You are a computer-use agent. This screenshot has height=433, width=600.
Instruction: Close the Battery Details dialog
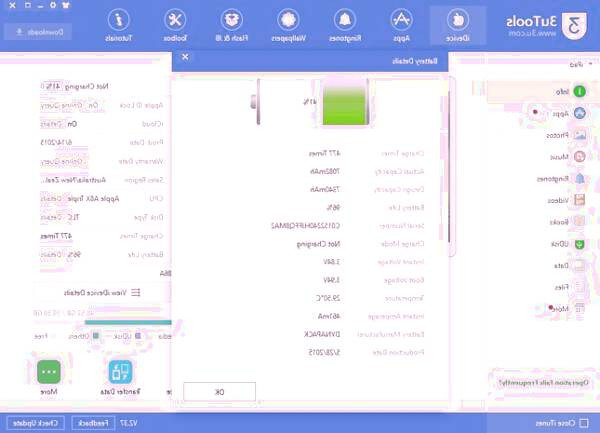point(185,57)
